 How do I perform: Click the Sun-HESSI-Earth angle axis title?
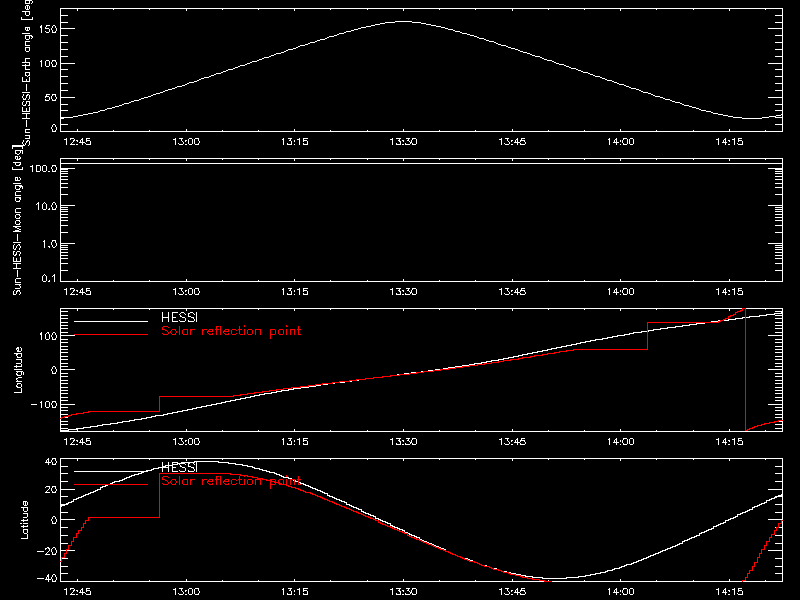pos(27,72)
